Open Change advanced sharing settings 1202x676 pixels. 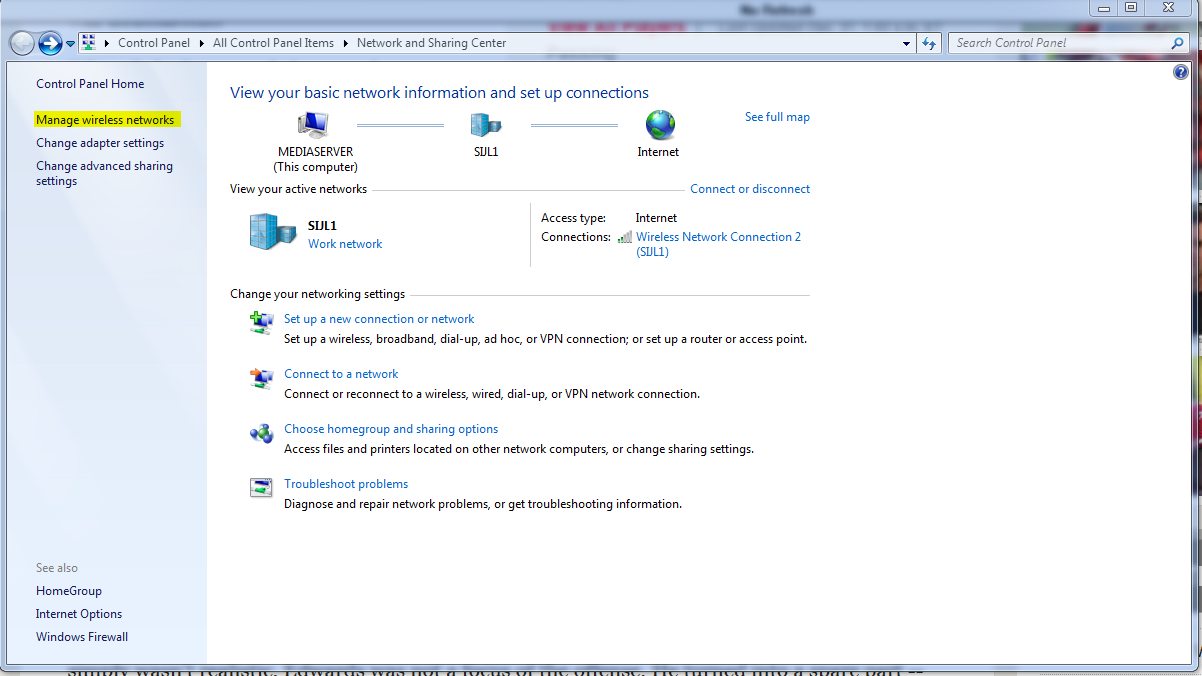pos(104,174)
